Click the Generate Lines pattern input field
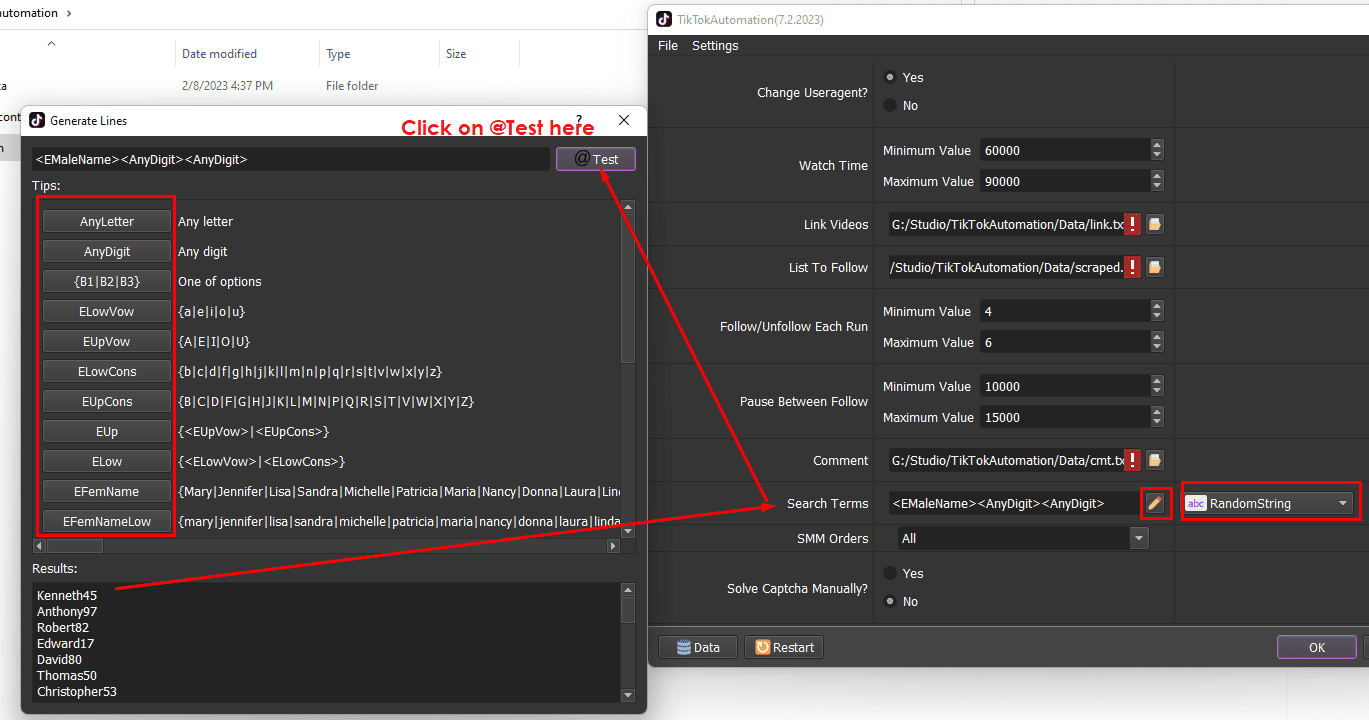 pyautogui.click(x=291, y=159)
